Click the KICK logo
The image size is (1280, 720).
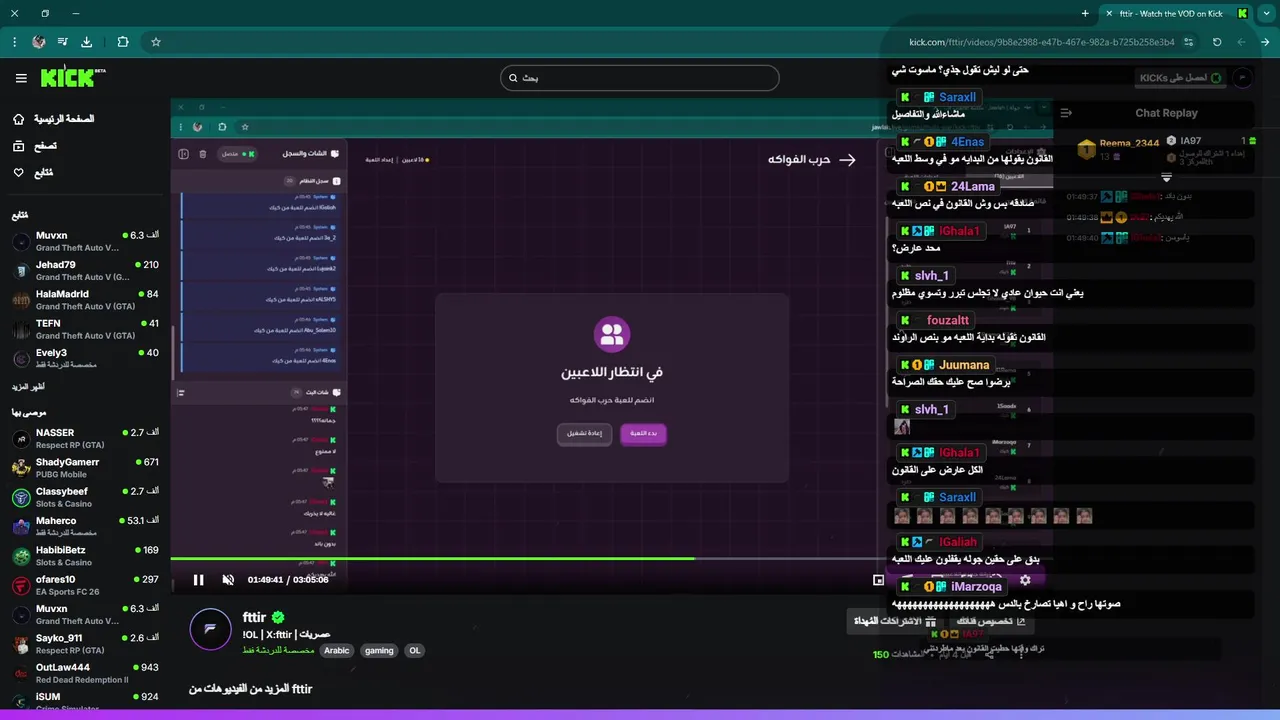72,77
